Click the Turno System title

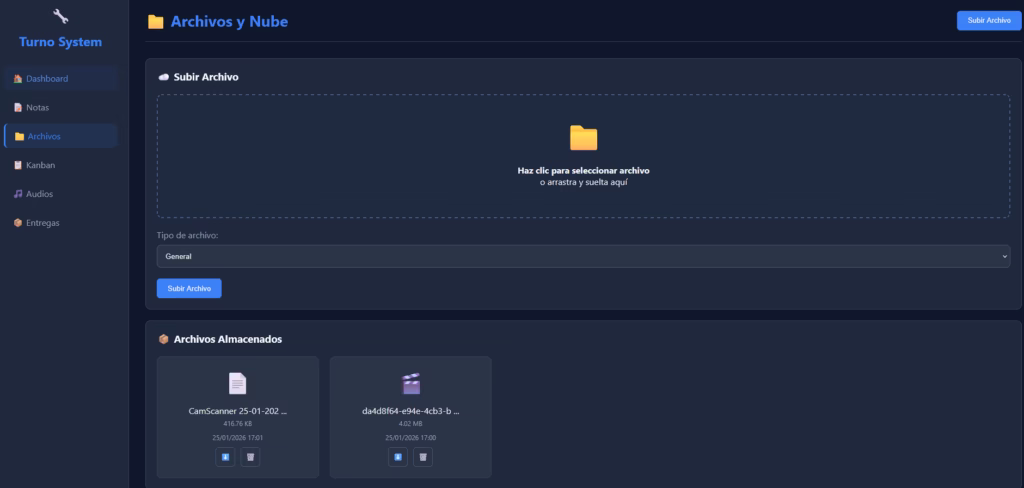(x=60, y=42)
